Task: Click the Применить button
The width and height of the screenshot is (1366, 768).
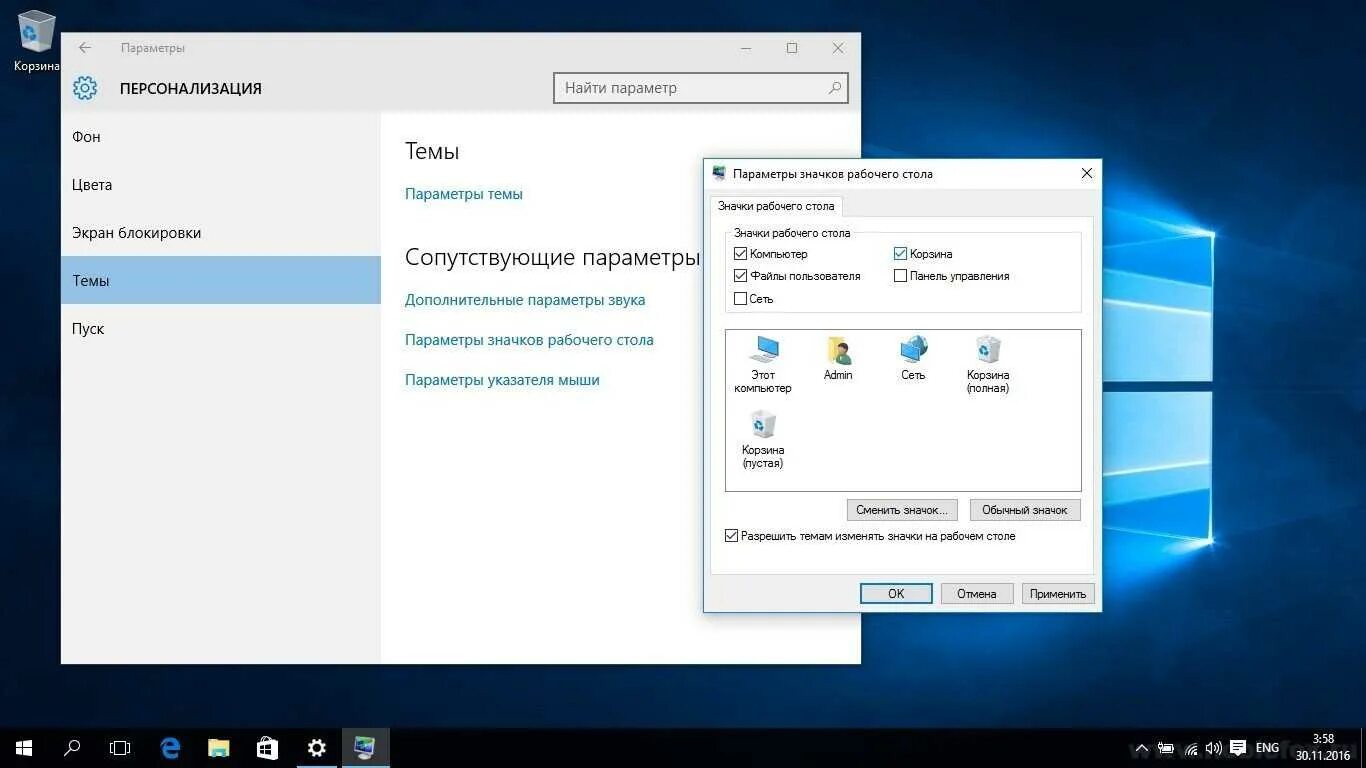Action: point(1058,593)
